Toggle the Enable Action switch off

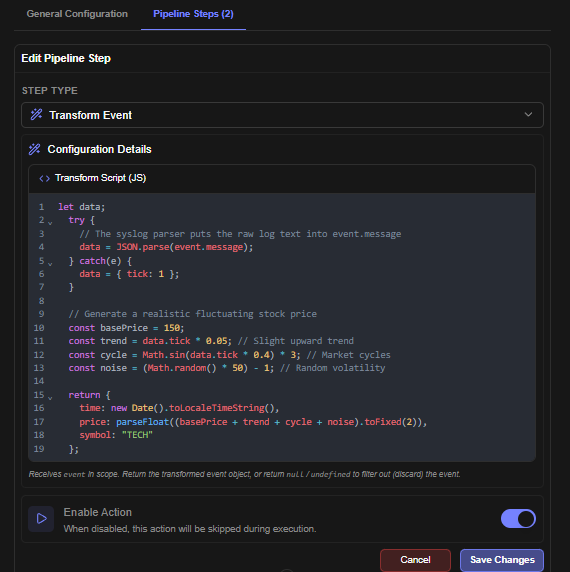point(518,518)
